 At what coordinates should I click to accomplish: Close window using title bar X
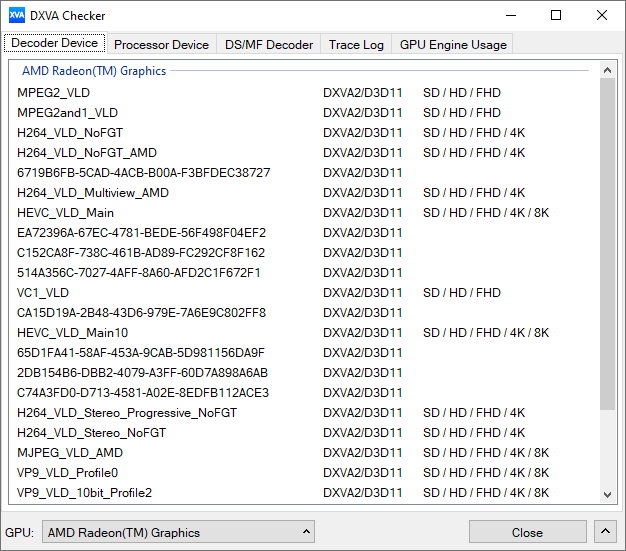coord(601,16)
